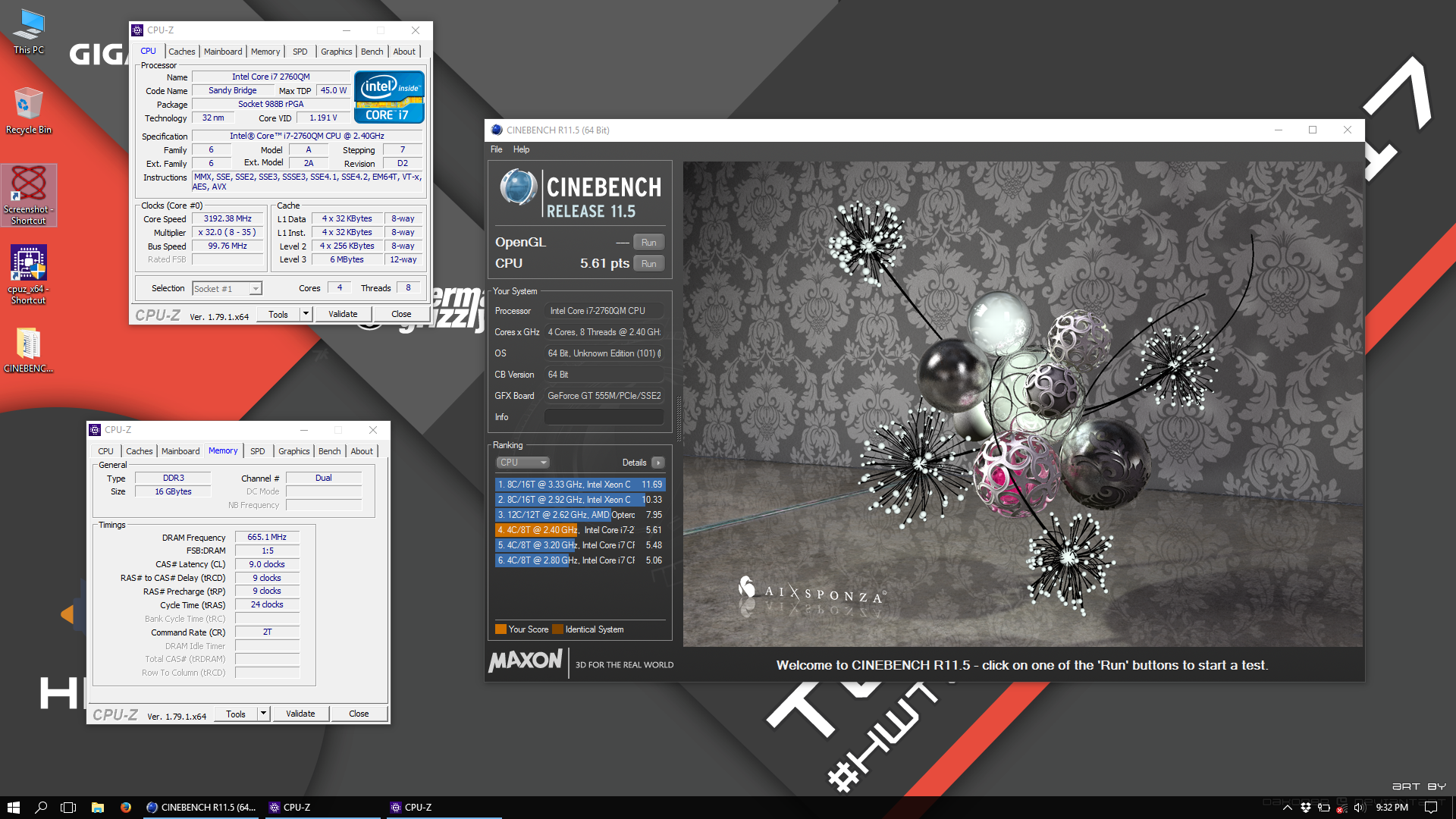1456x819 pixels.
Task: Open Task View on the taskbar
Action: [x=68, y=808]
